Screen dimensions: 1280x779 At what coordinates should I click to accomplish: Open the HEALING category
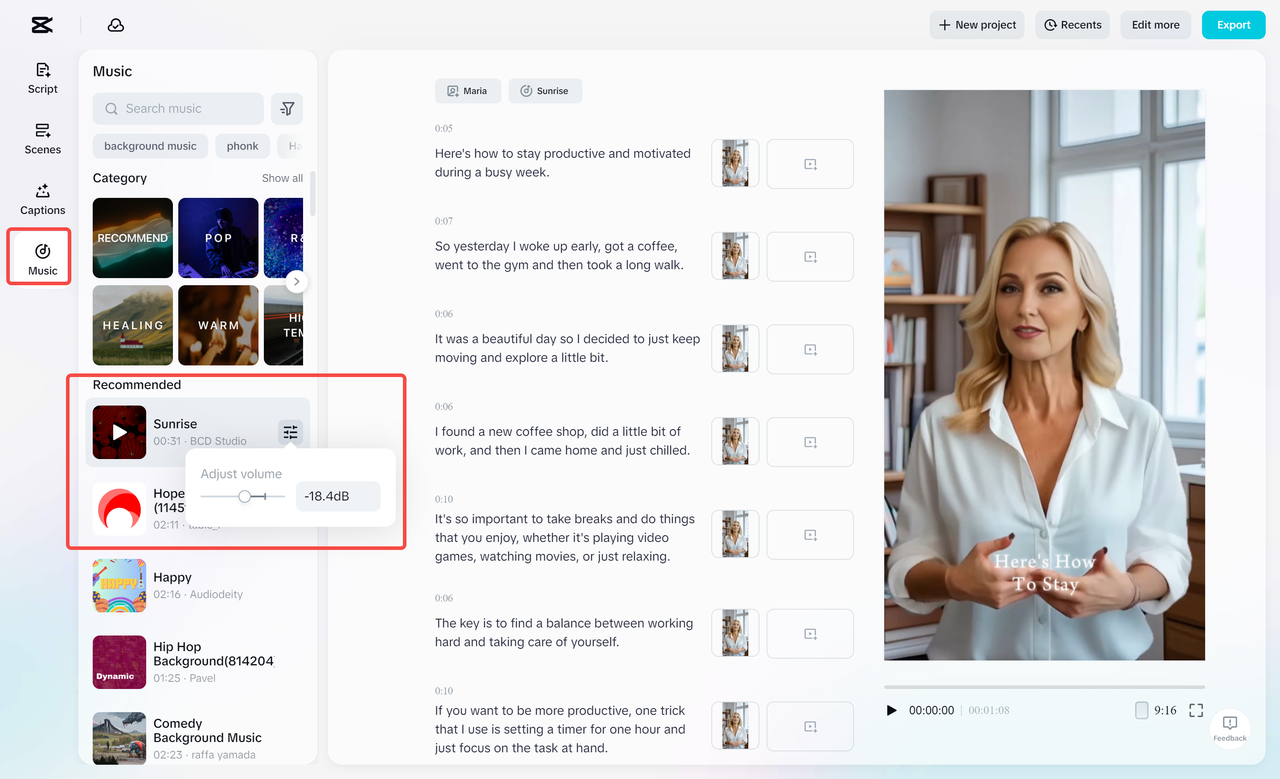click(133, 325)
